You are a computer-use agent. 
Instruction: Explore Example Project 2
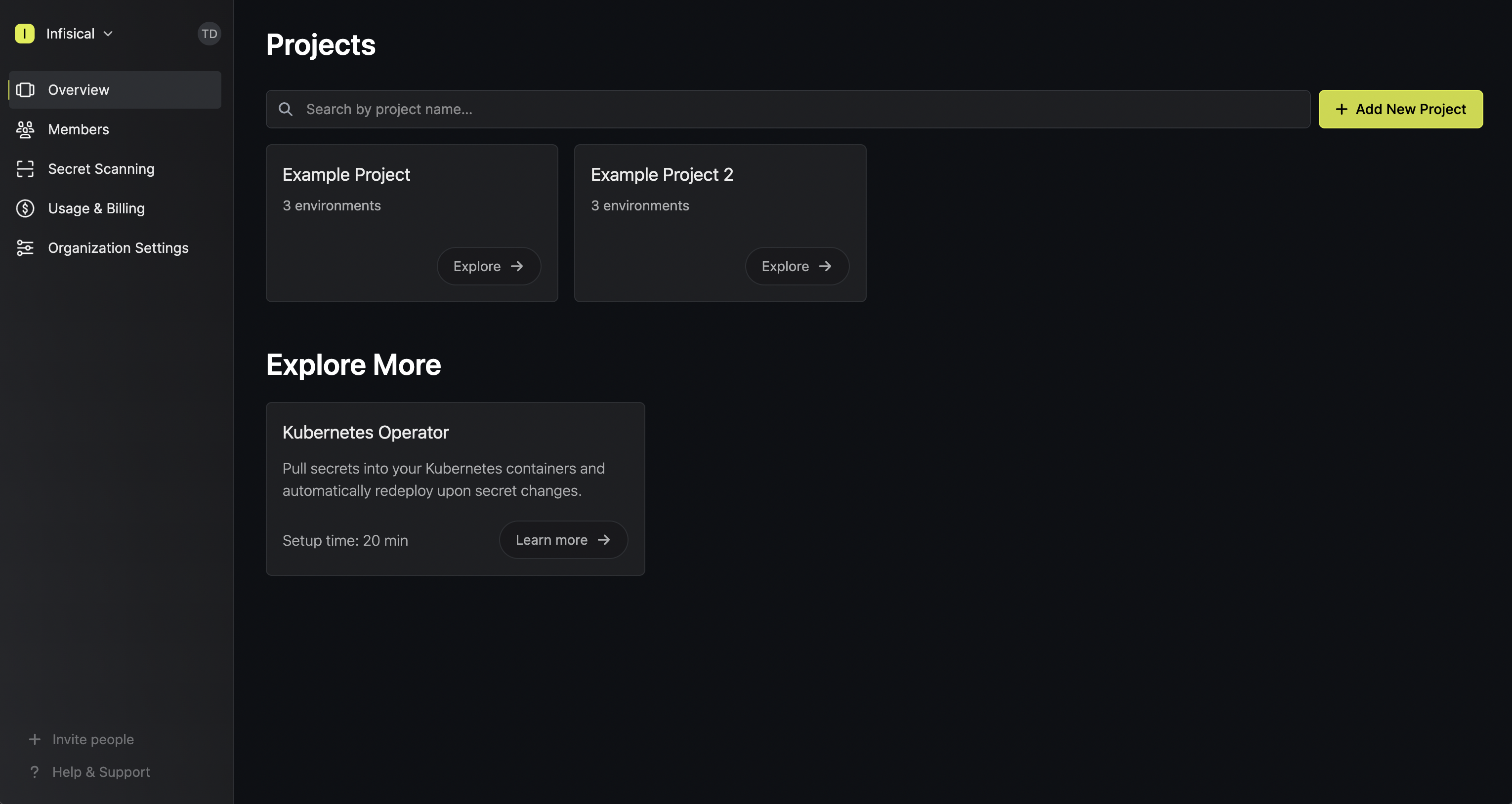click(x=797, y=266)
